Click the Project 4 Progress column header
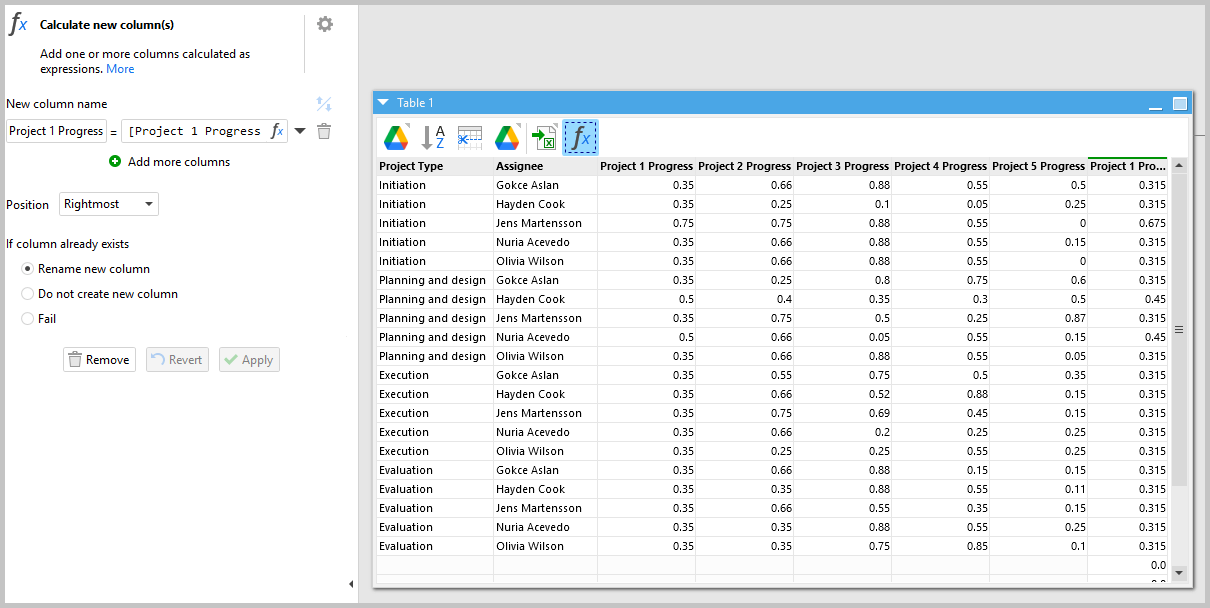This screenshot has height=608, width=1210. (941, 166)
